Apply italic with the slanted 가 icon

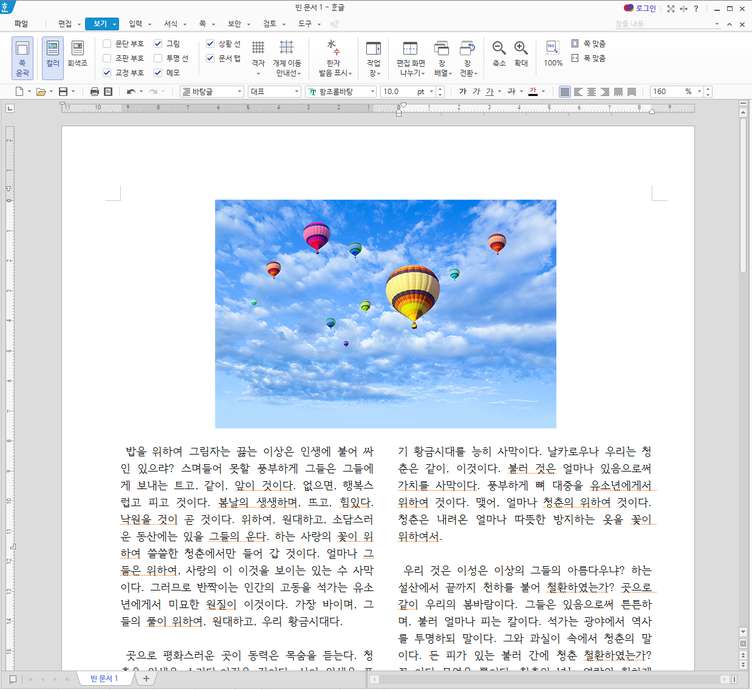pyautogui.click(x=476, y=91)
